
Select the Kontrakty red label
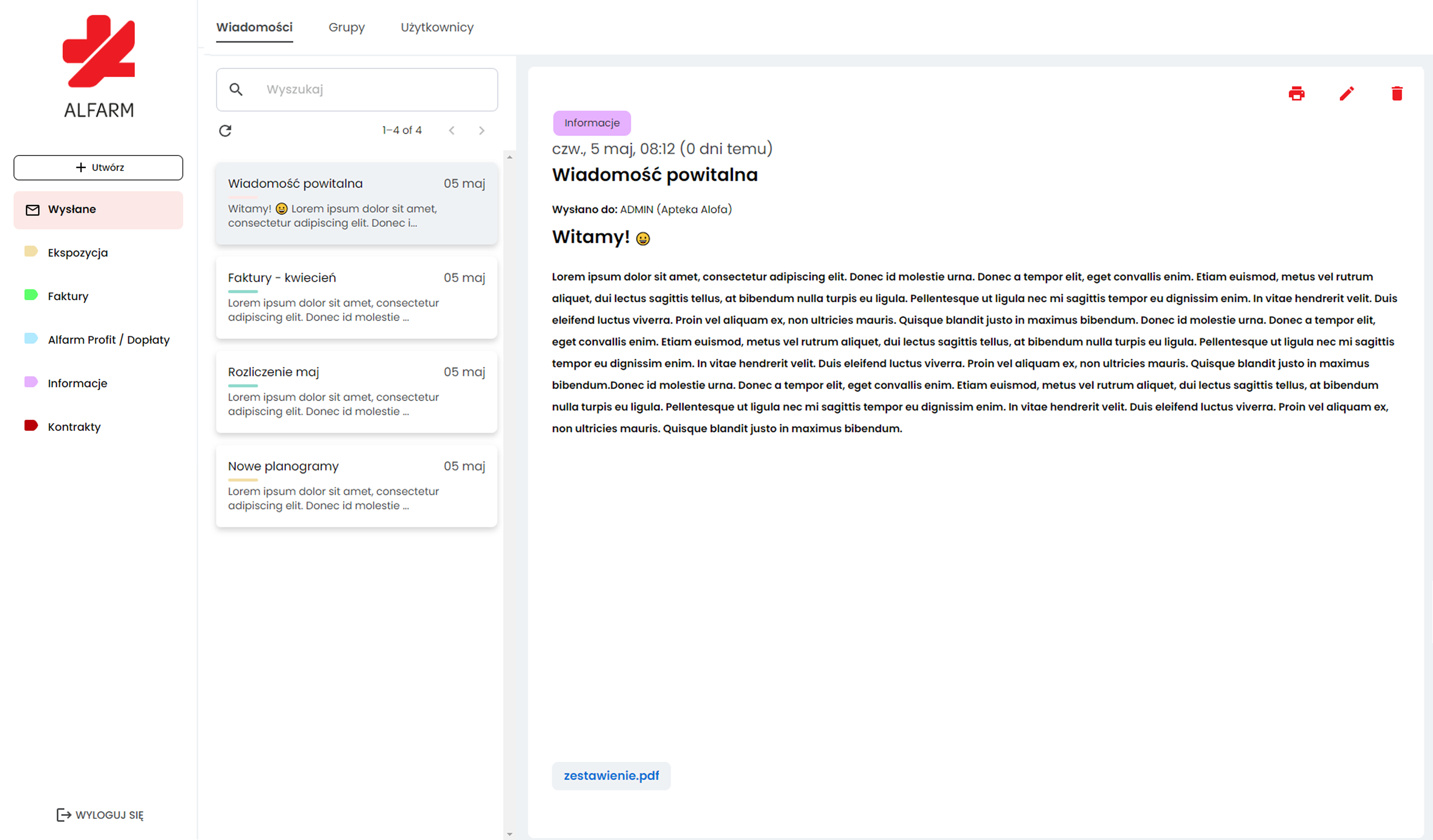[73, 426]
